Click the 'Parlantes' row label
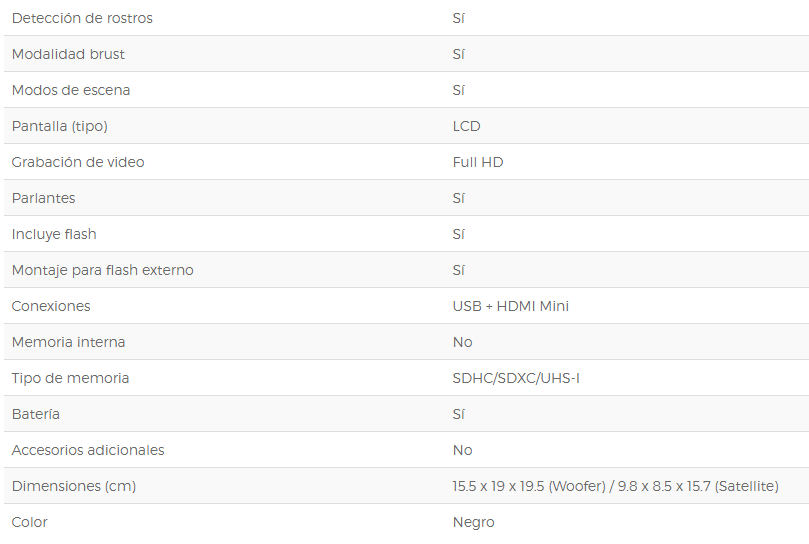 (x=43, y=198)
